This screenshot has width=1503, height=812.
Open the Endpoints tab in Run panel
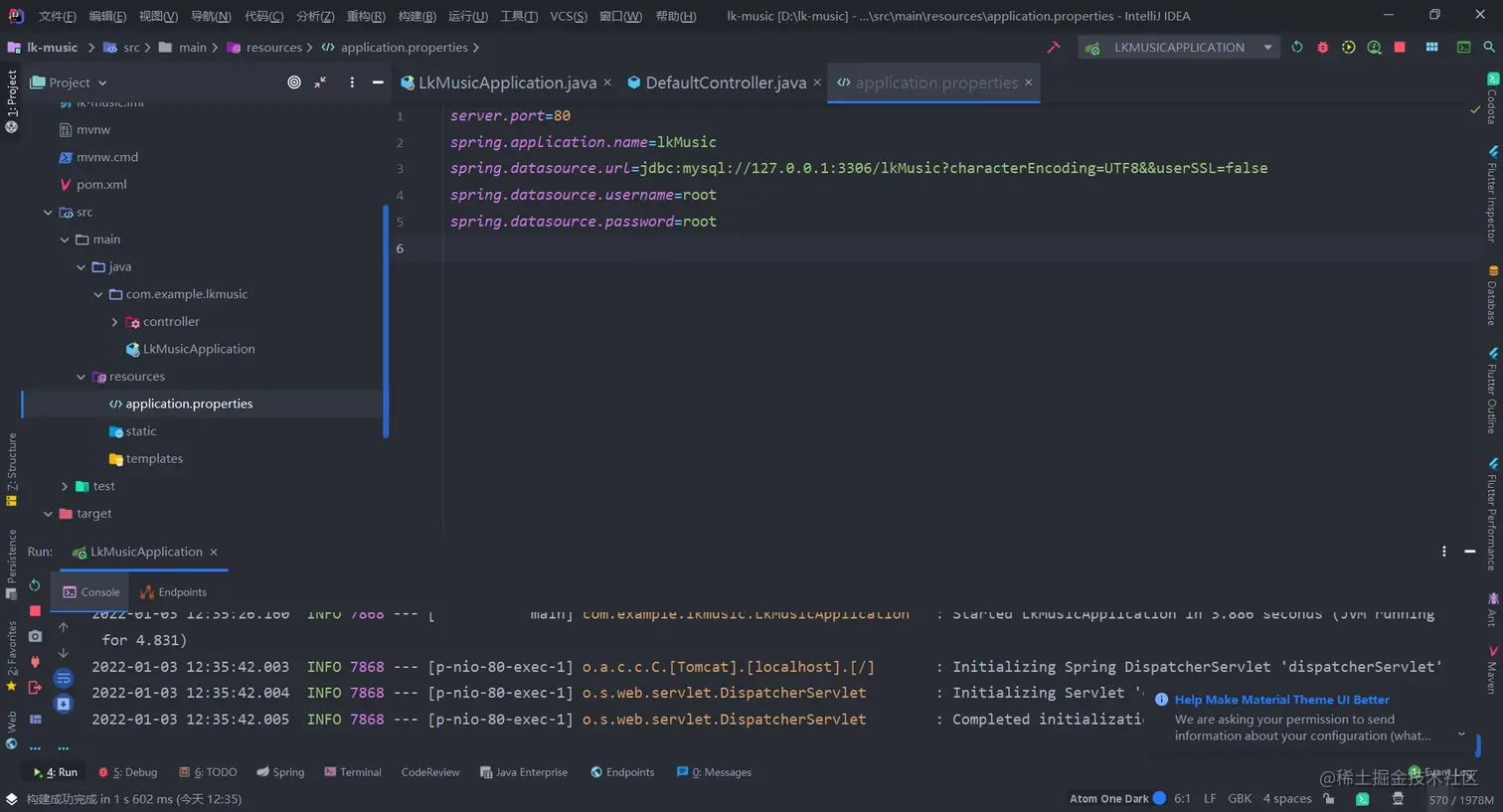[x=173, y=592]
